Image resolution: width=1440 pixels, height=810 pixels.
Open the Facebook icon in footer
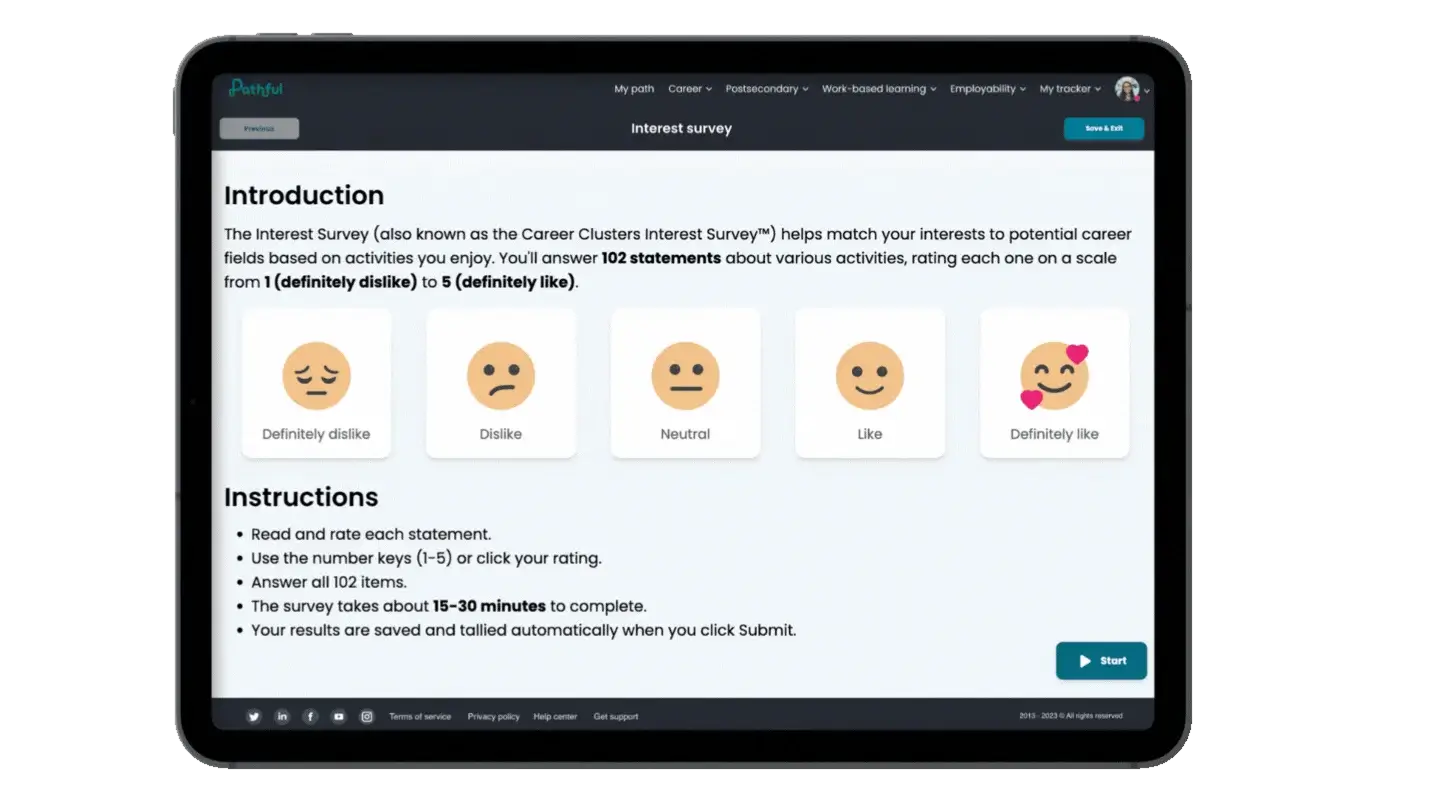[x=310, y=716]
